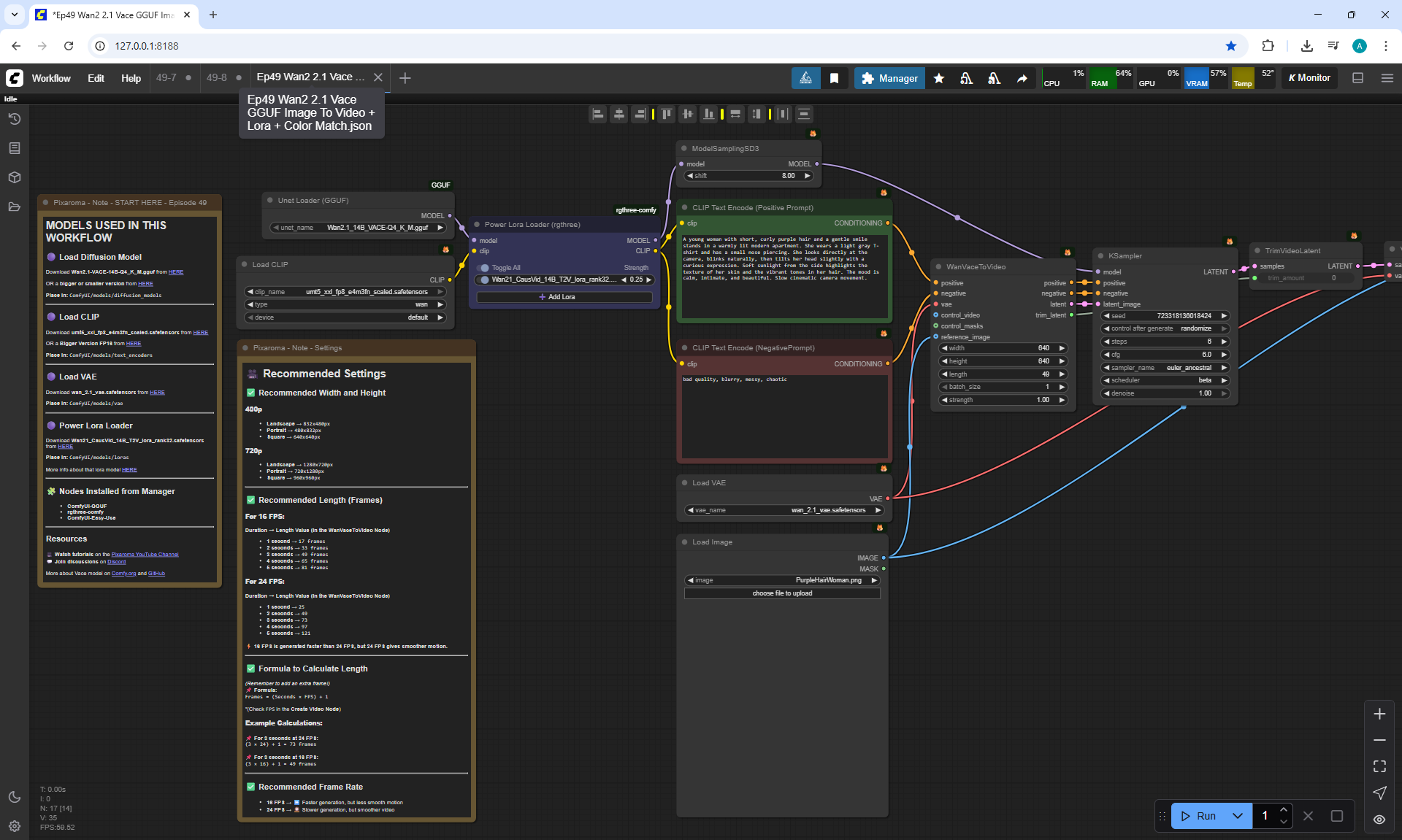Open the workflows folder sidebar icon
This screenshot has width=1402, height=840.
coord(15,207)
